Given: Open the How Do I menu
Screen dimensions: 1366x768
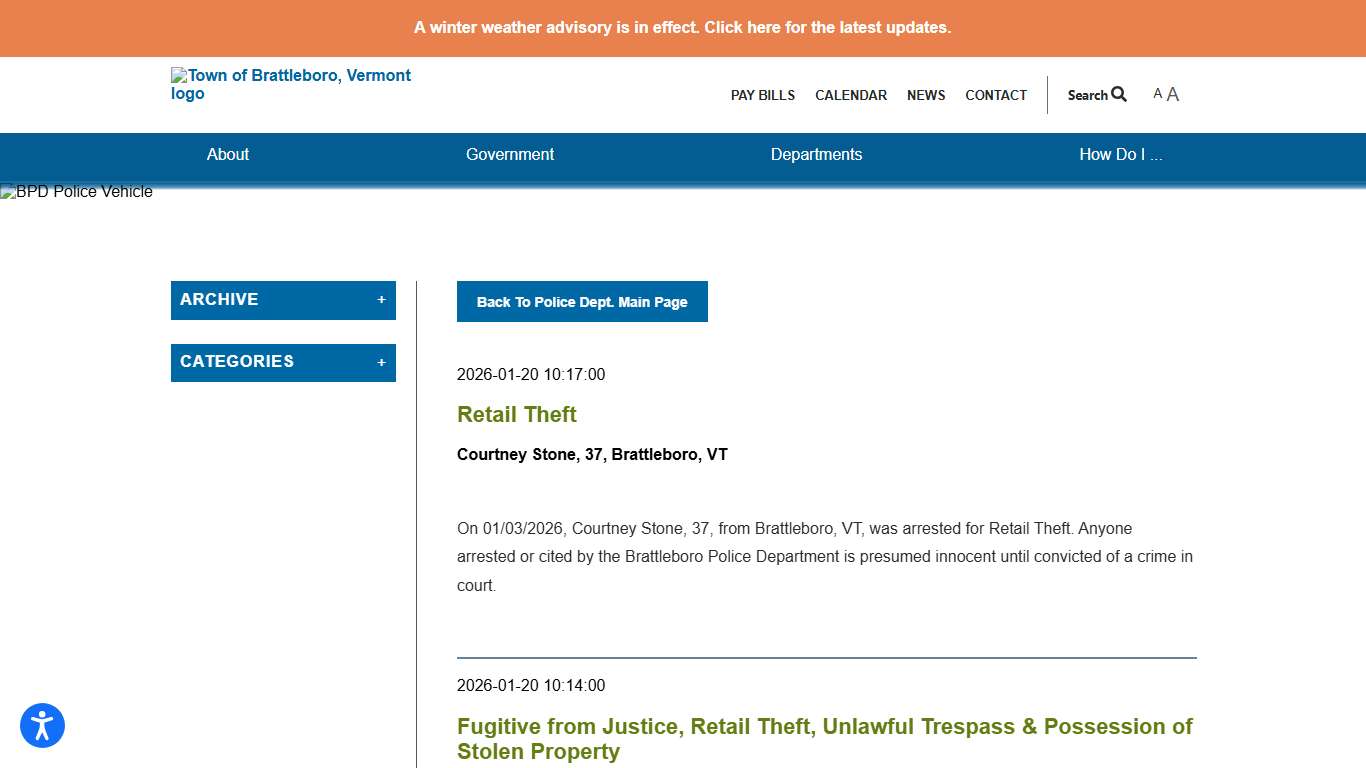Looking at the screenshot, I should [x=1120, y=154].
